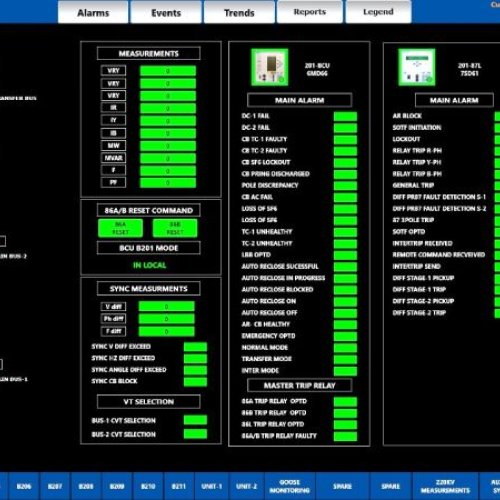Click the Ph diff sync value field
Viewport: 500px width, 500px height.
(x=167, y=319)
